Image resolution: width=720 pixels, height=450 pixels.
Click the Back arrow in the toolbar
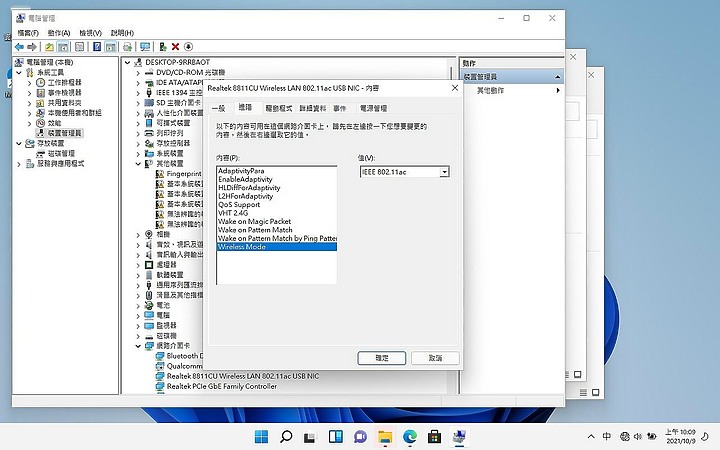tap(19, 47)
